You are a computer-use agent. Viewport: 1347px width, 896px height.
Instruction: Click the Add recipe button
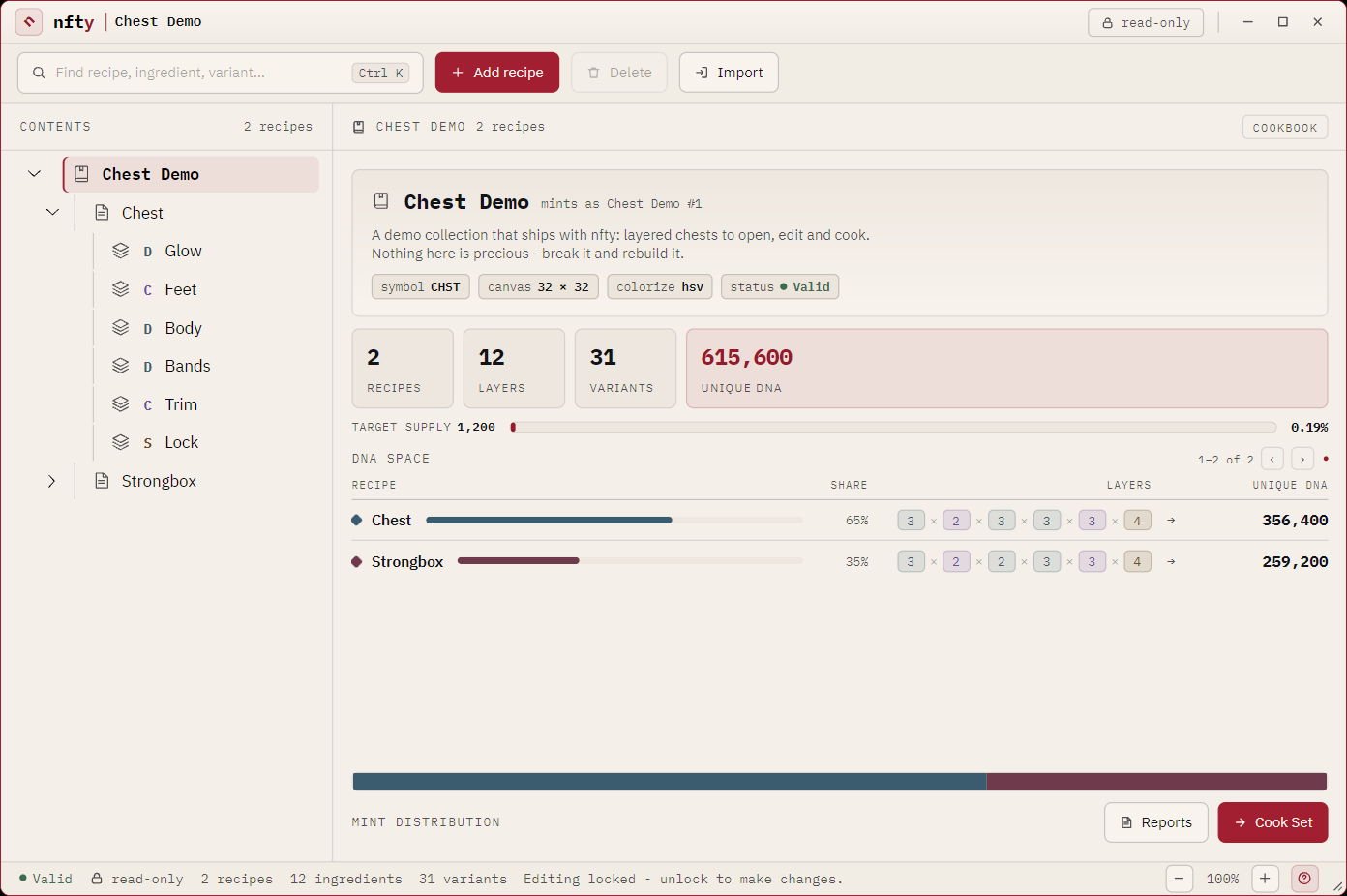(497, 73)
